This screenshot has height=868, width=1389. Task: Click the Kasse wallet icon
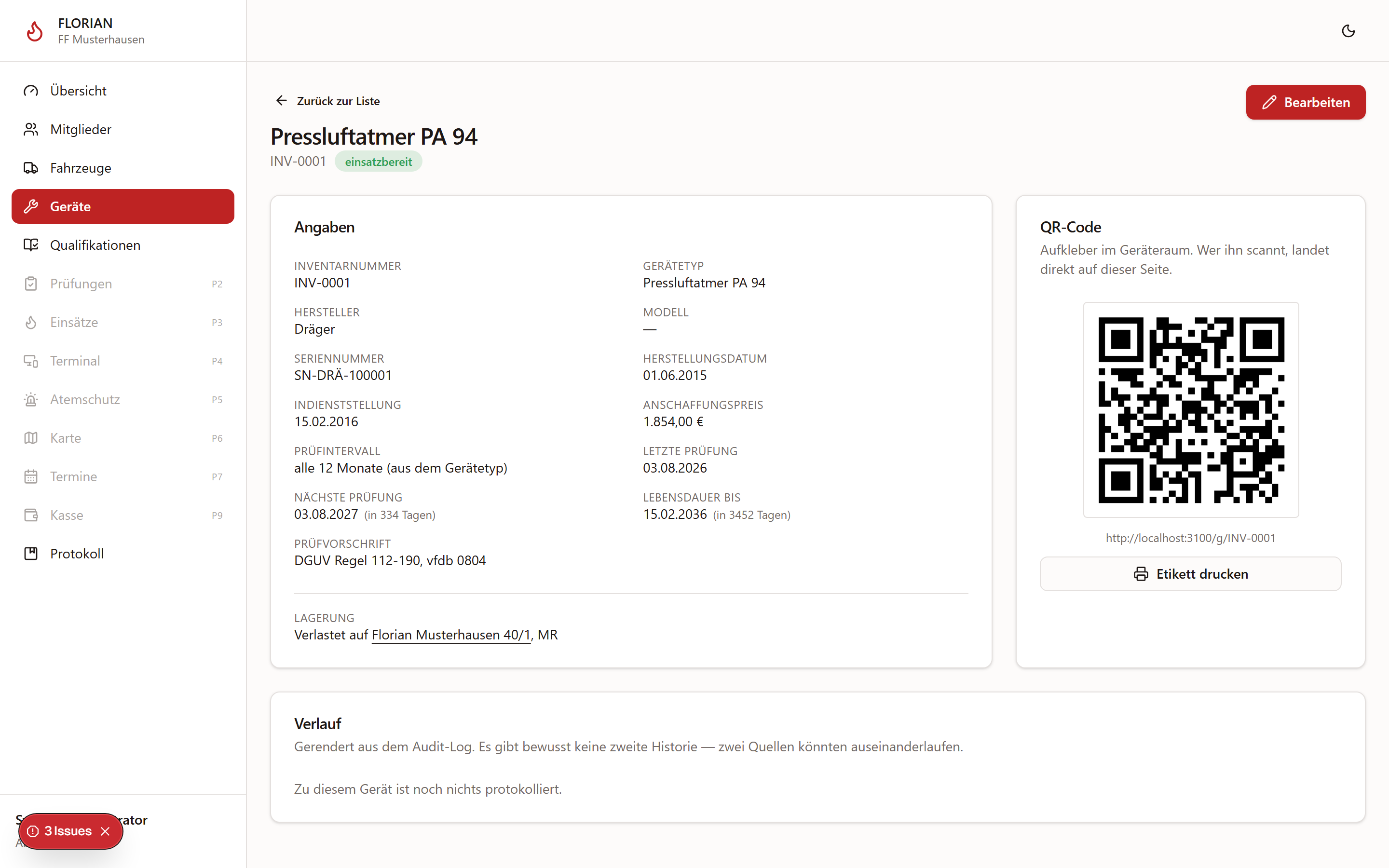[x=31, y=515]
